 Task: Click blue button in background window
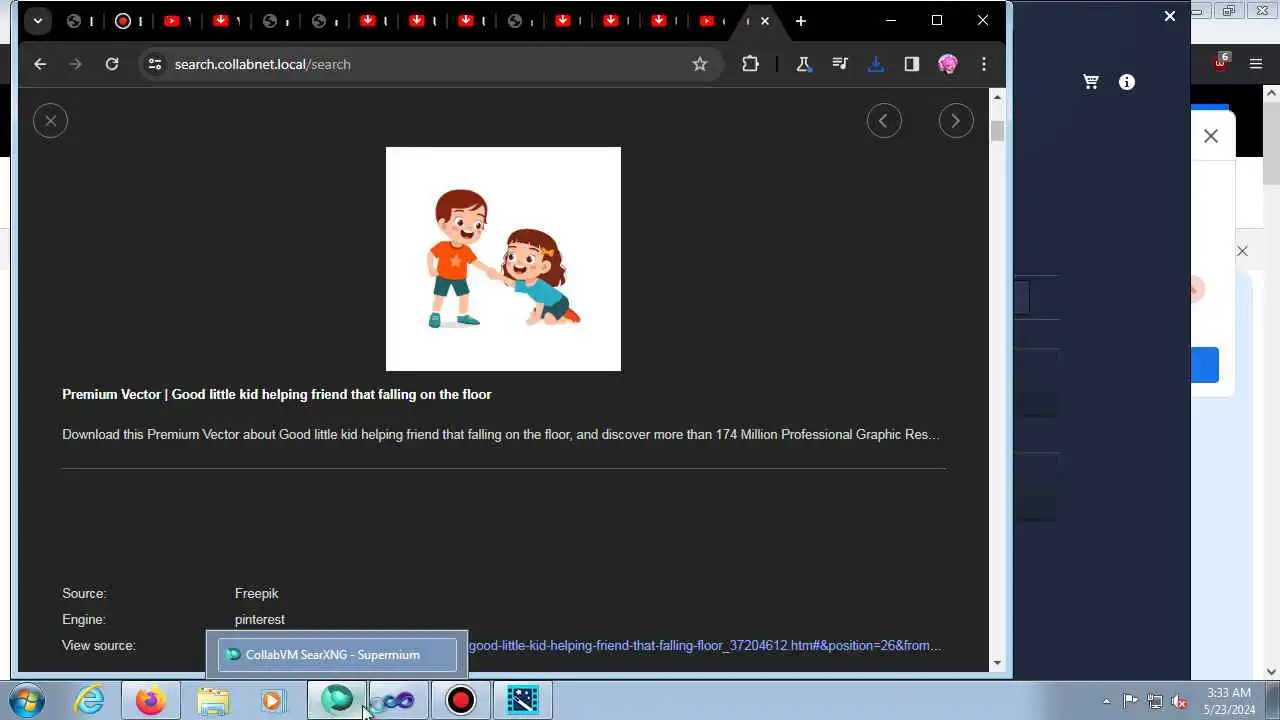tap(1205, 365)
